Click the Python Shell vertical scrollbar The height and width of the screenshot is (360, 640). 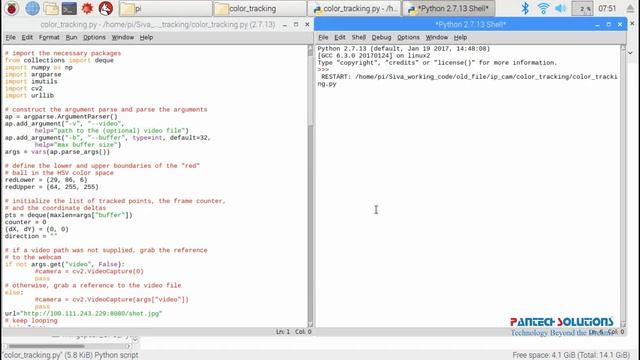pyautogui.click(x=623, y=186)
